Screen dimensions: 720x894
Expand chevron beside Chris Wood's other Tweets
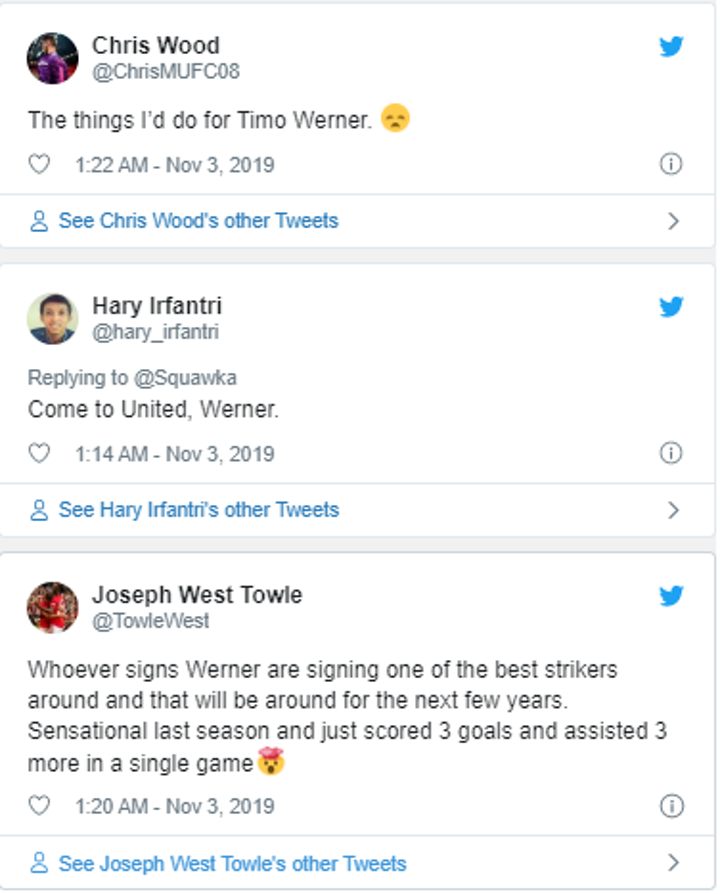click(674, 221)
